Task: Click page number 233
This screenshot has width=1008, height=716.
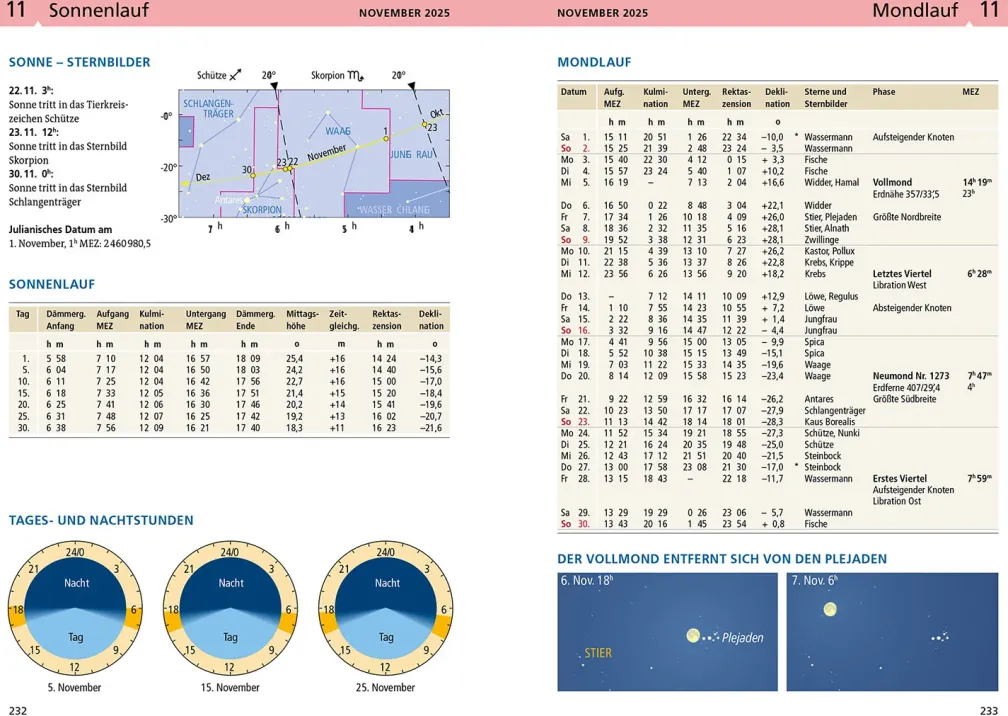Action: (989, 710)
